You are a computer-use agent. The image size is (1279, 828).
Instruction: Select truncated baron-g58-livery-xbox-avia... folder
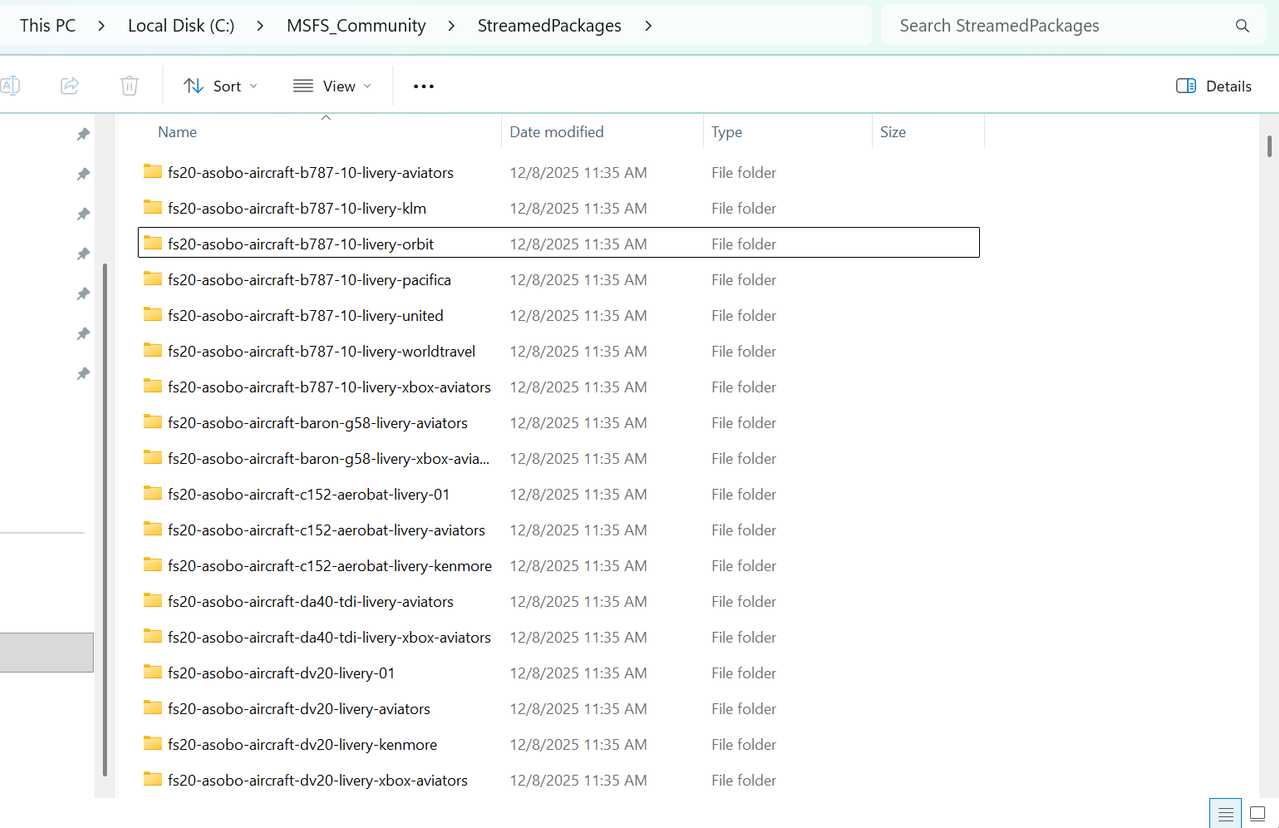[x=558, y=459]
